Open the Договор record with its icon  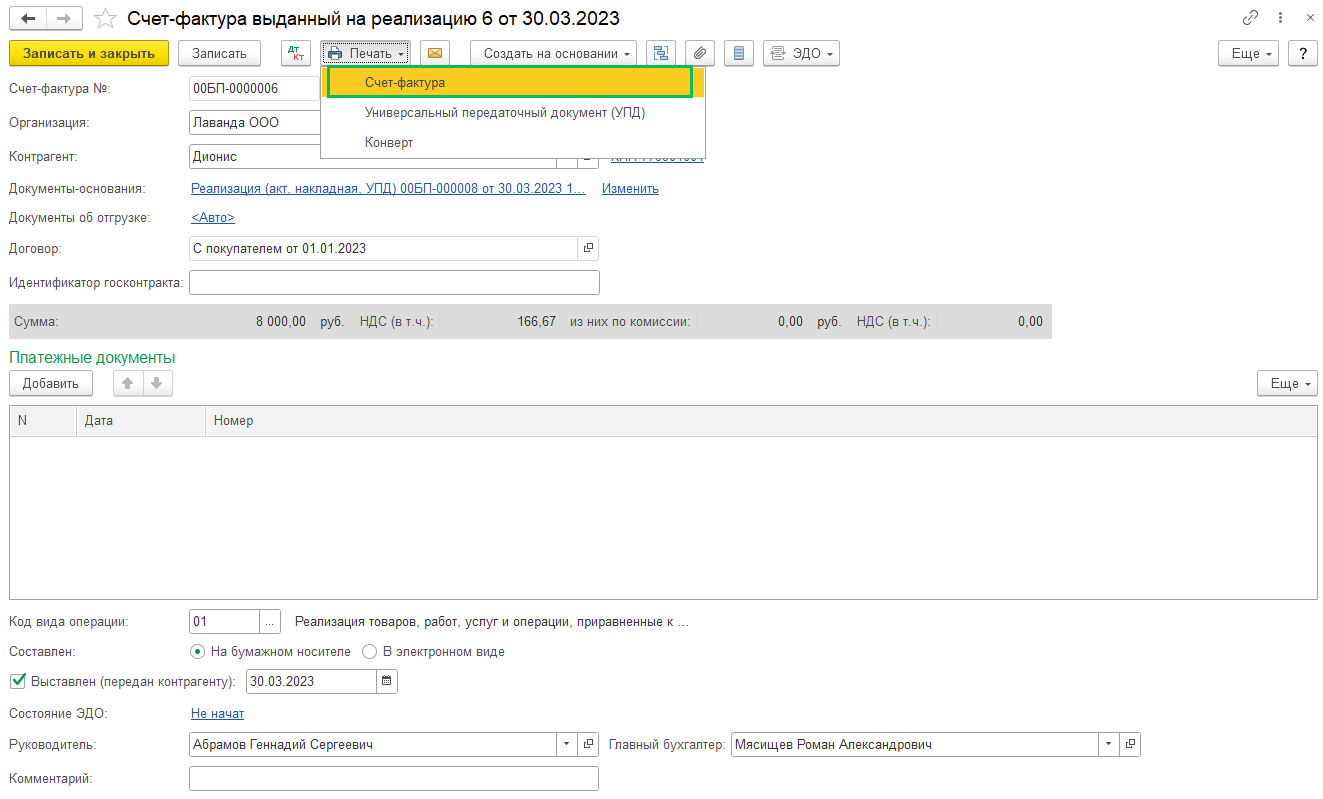(x=589, y=248)
